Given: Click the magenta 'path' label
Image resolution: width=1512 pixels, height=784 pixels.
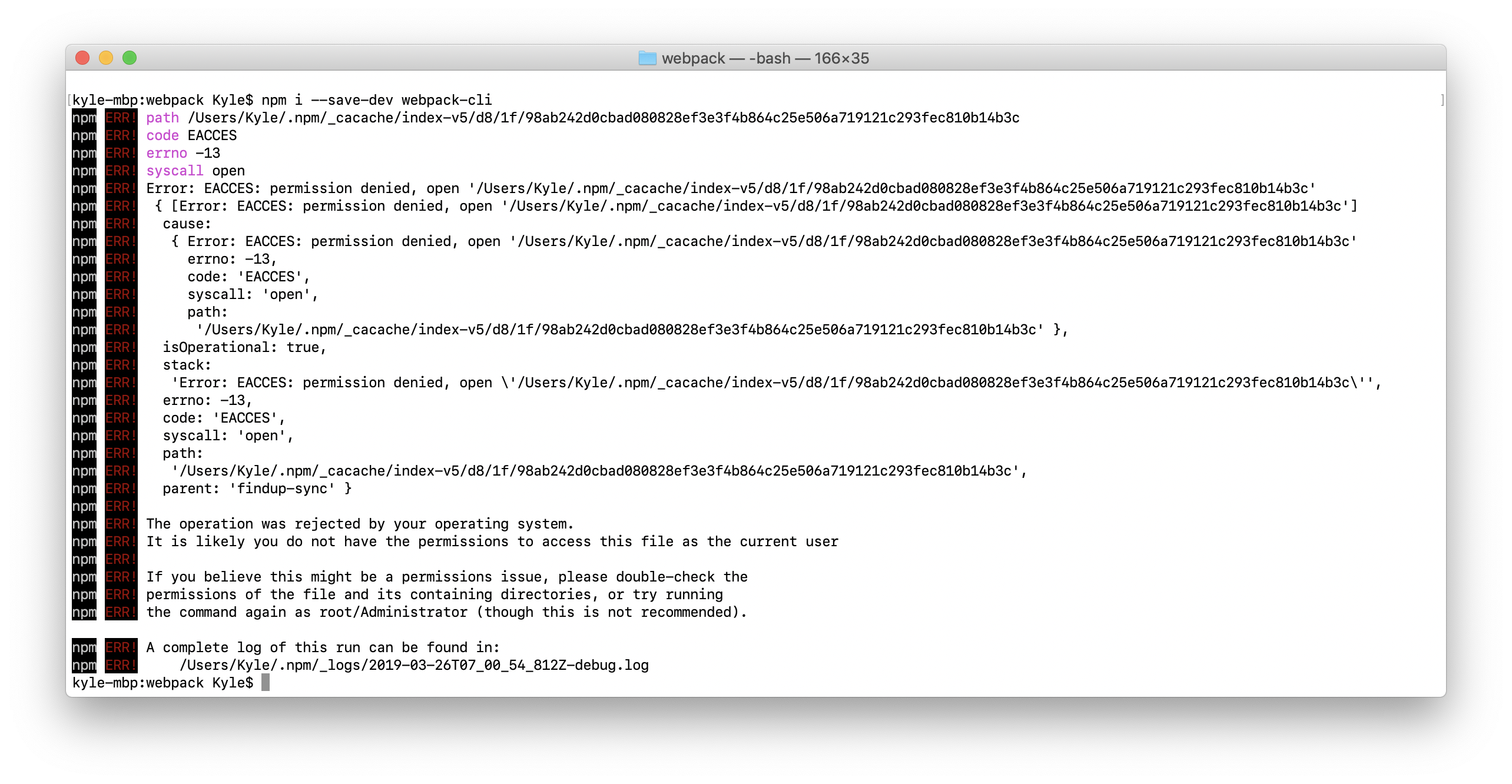Looking at the screenshot, I should (163, 118).
